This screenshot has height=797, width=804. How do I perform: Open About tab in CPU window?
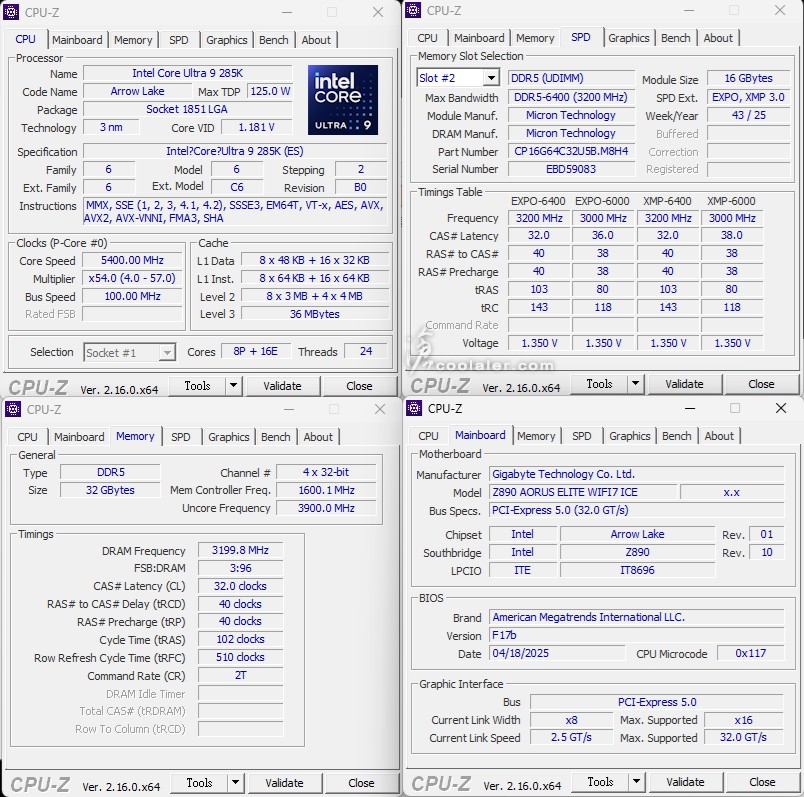316,40
